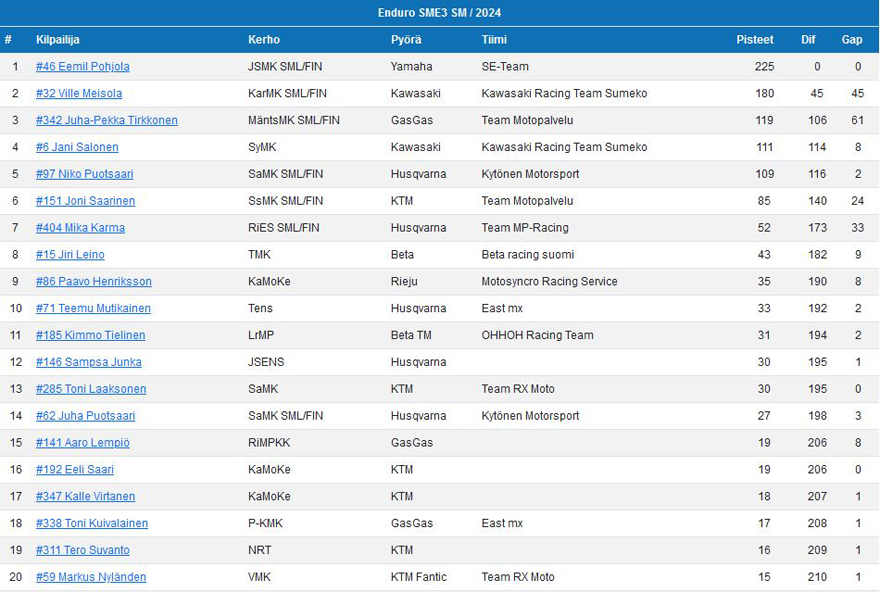The width and height of the screenshot is (880, 592).
Task: Click the KarMK SML/FIN club cell
Action: click(287, 93)
